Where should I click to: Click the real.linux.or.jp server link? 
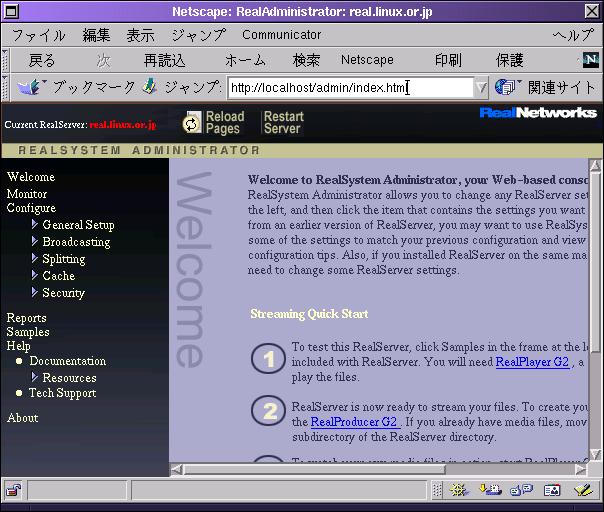122,125
